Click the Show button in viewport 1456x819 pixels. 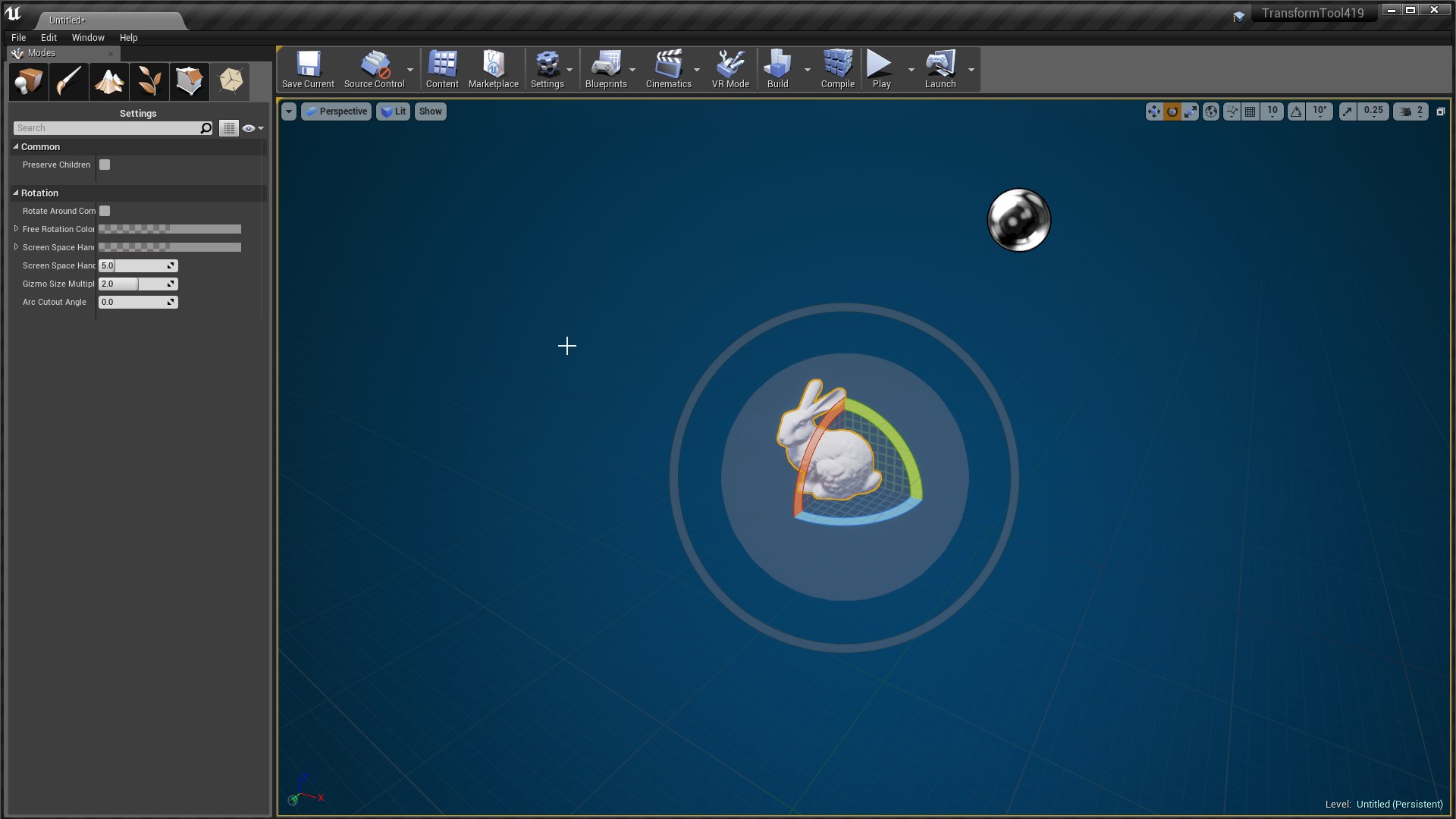(431, 111)
